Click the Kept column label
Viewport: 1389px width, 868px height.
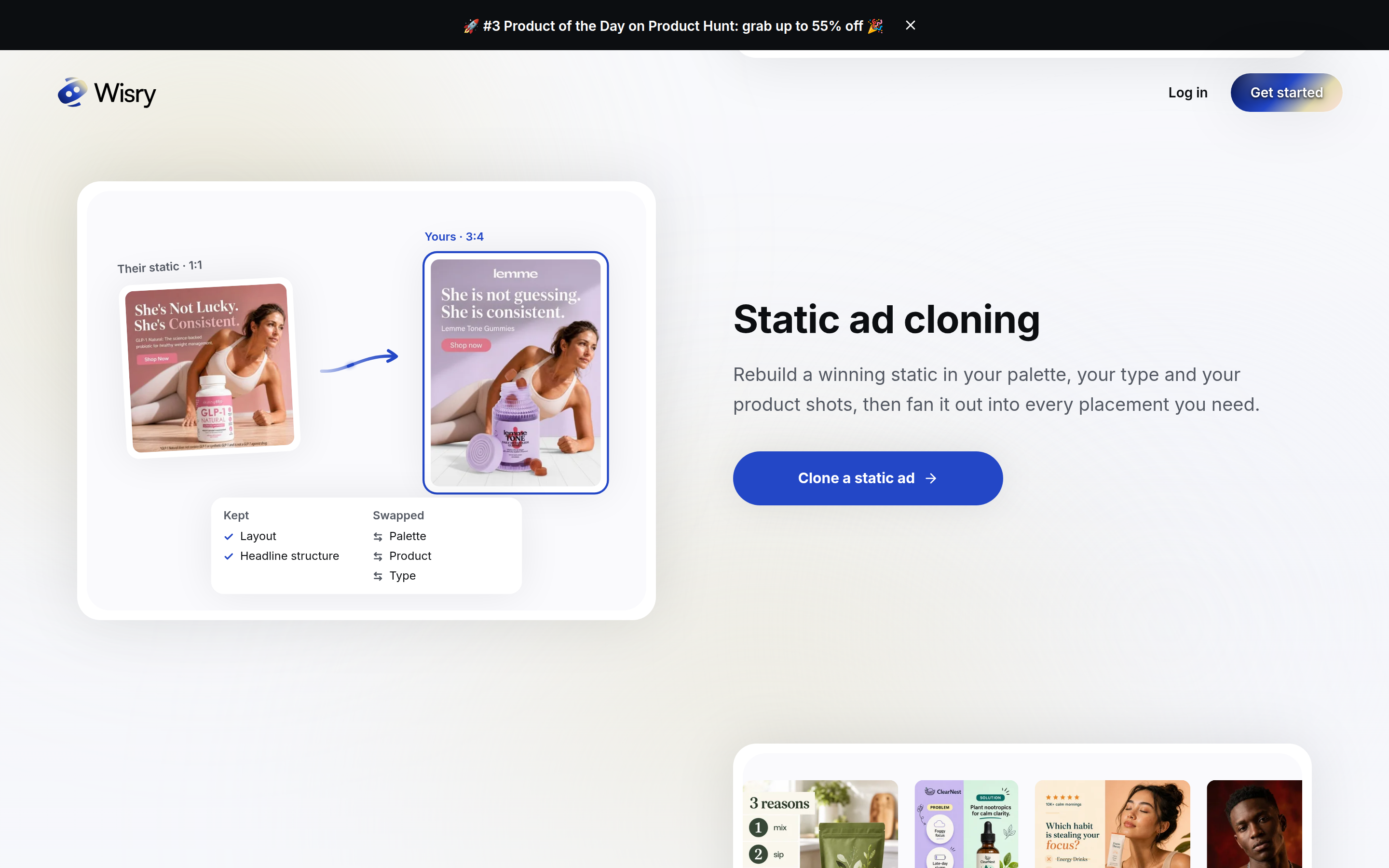[x=236, y=515]
